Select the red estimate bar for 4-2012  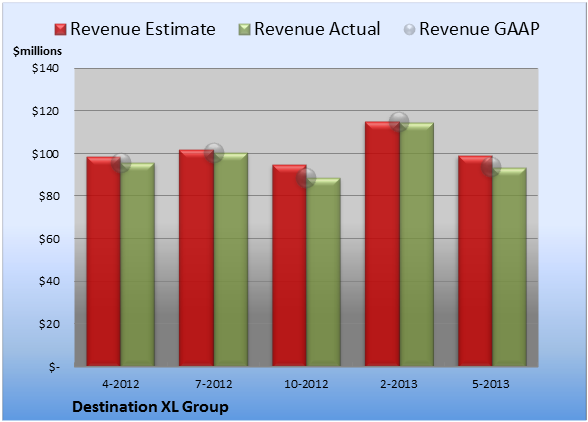[104, 261]
